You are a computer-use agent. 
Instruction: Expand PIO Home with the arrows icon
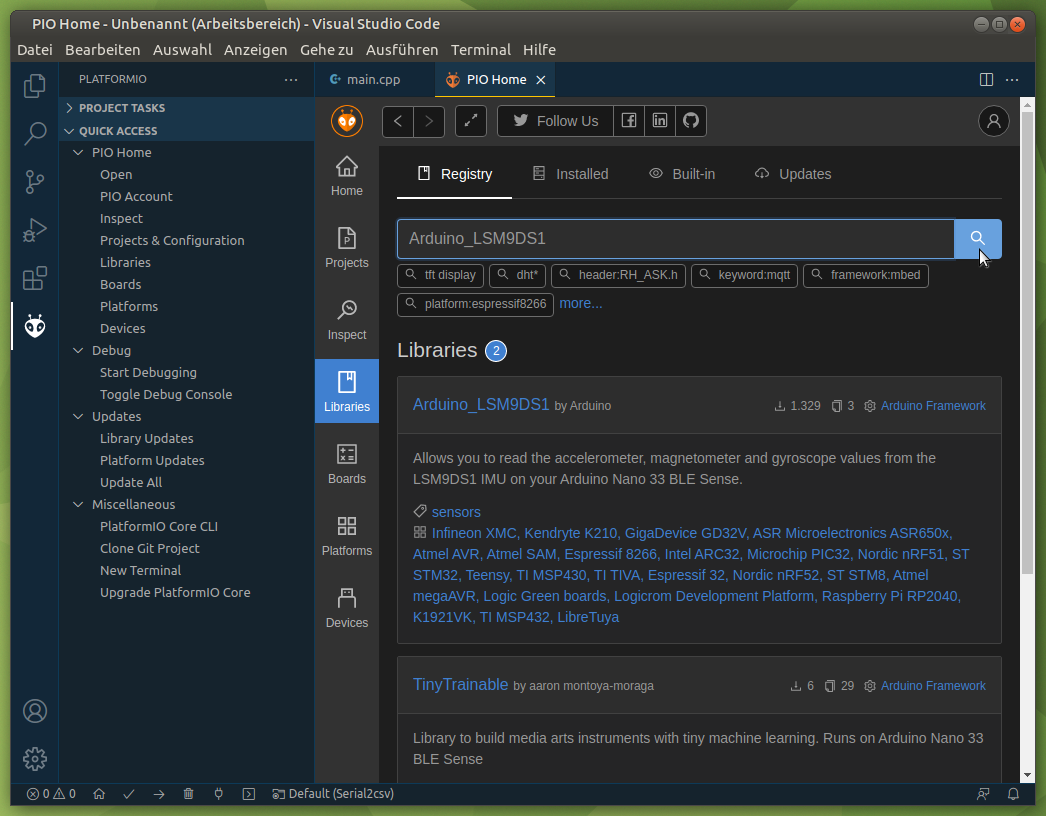pos(471,121)
